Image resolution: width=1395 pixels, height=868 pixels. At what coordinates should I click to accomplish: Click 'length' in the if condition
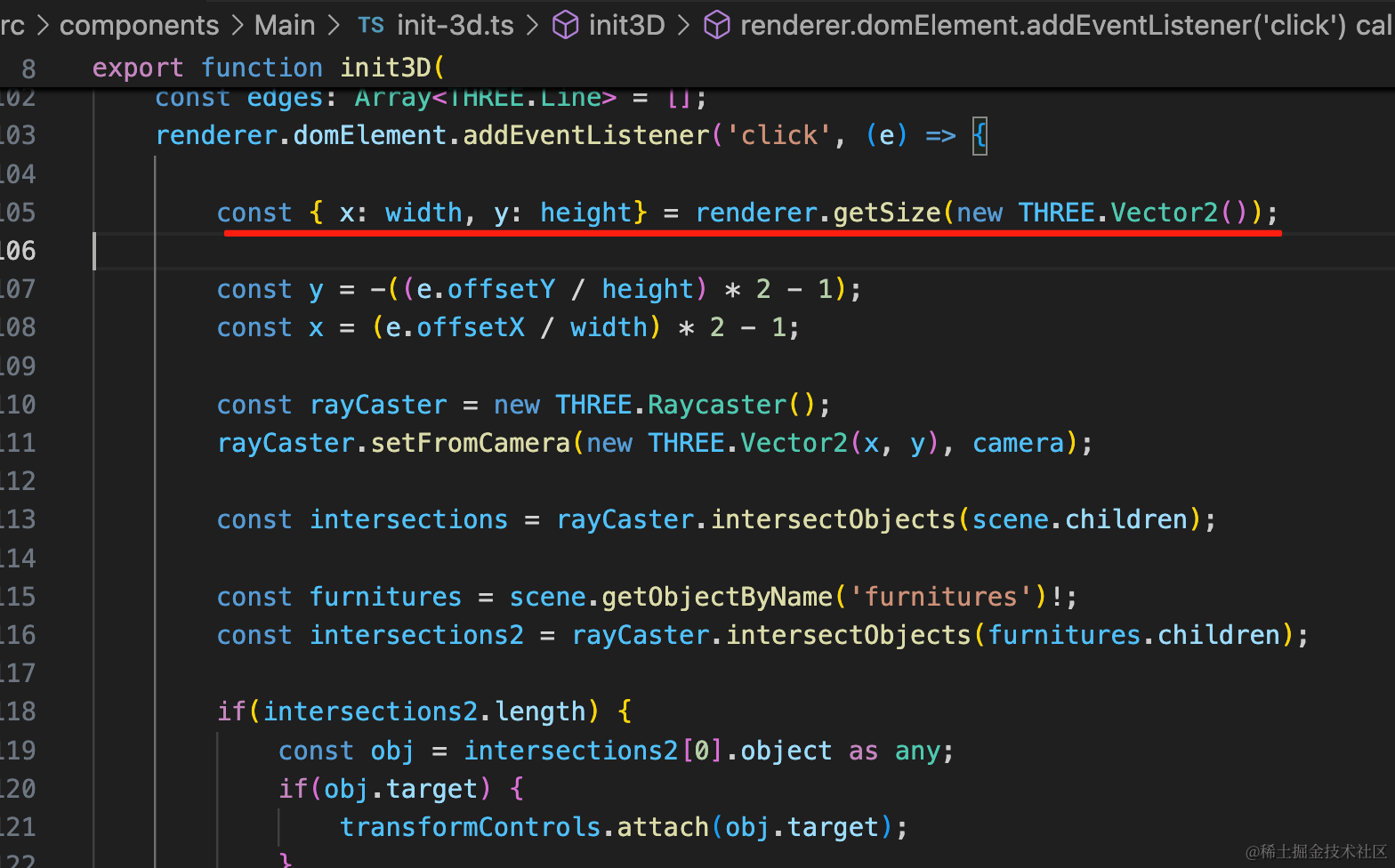[x=540, y=711]
